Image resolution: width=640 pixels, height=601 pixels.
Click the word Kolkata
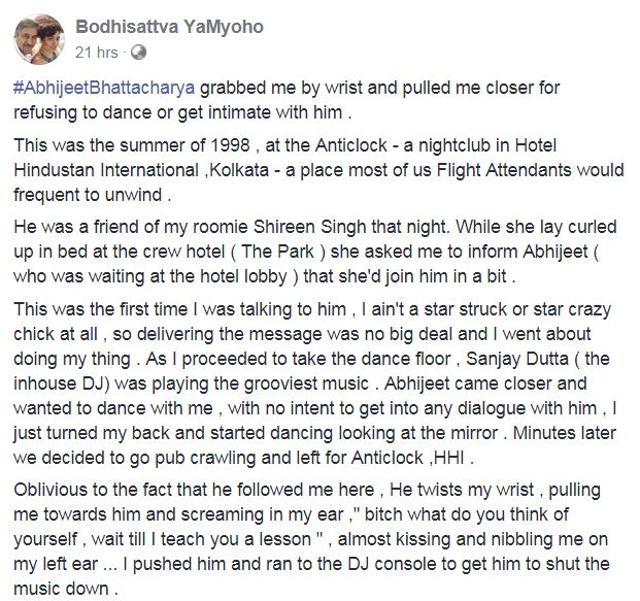click(239, 170)
